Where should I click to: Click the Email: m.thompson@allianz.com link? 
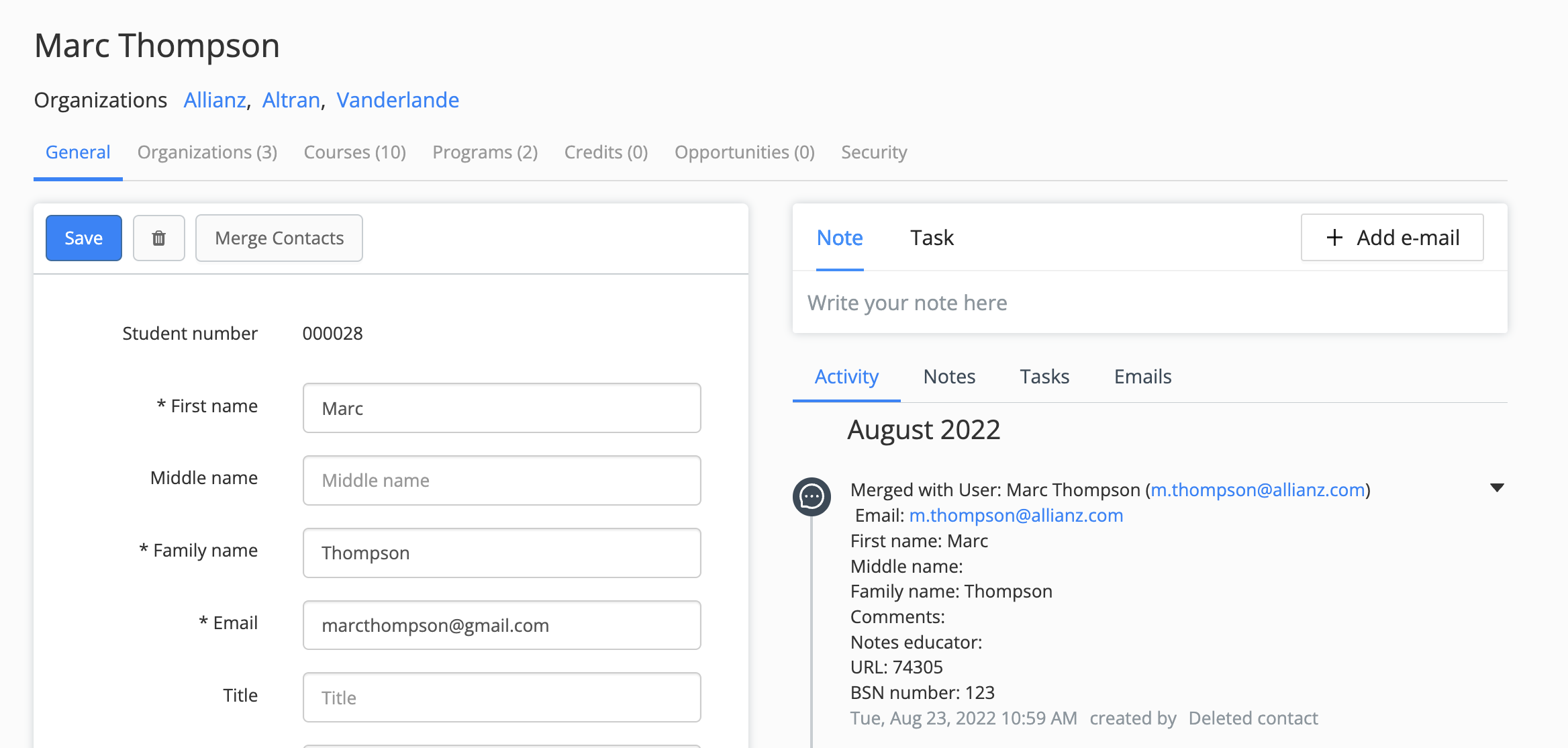tap(1016, 516)
